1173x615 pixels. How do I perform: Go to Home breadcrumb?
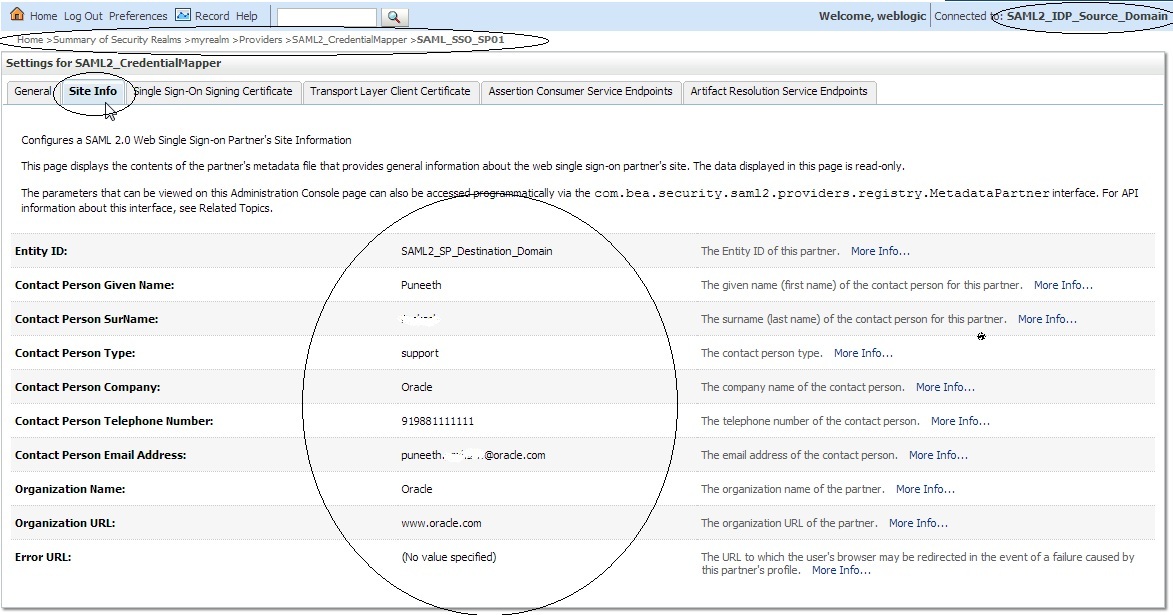[30, 40]
